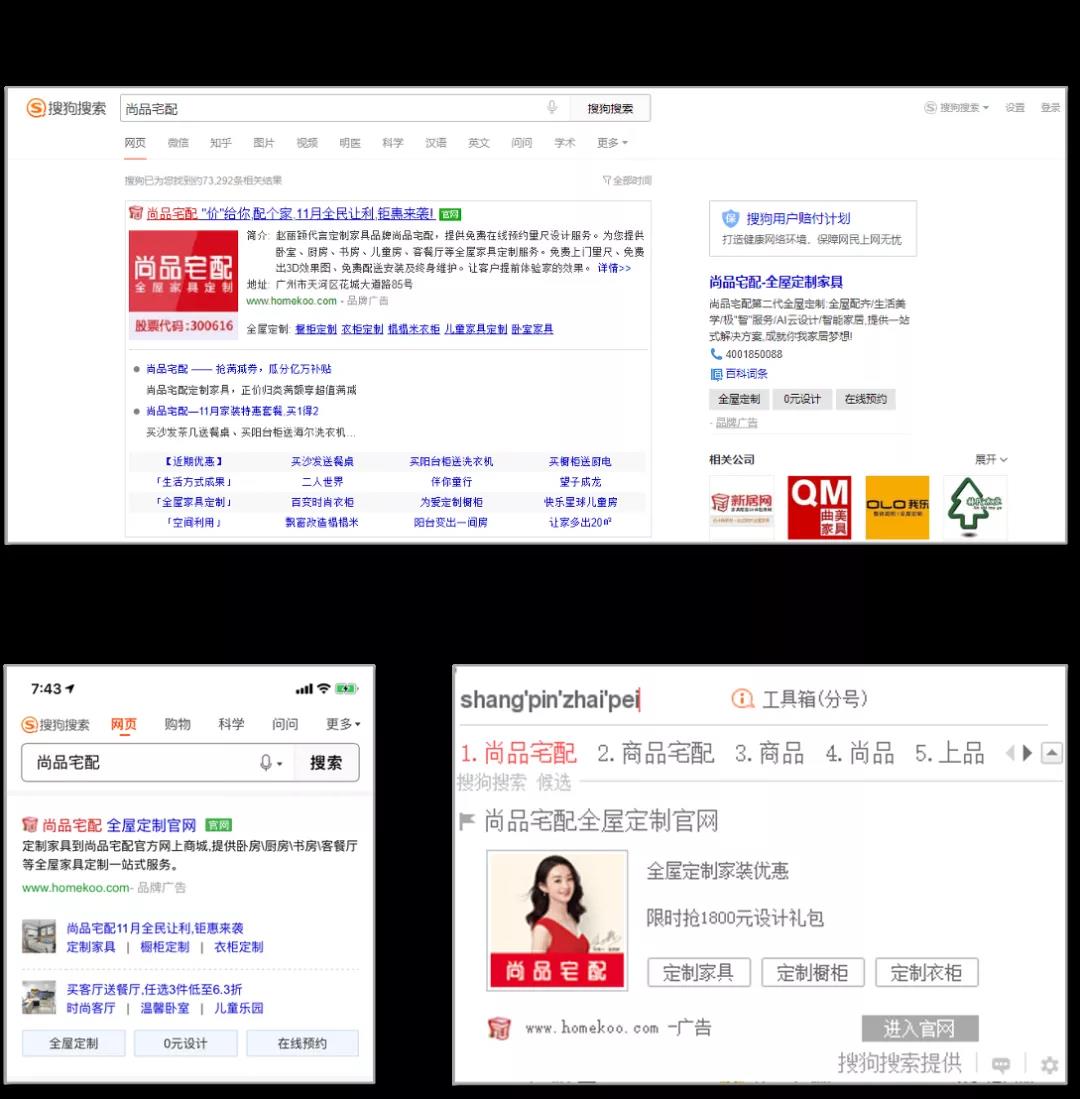The image size is (1080, 1099).
Task: Expand the 更多 tab dropdown on desktop
Action: pos(612,142)
